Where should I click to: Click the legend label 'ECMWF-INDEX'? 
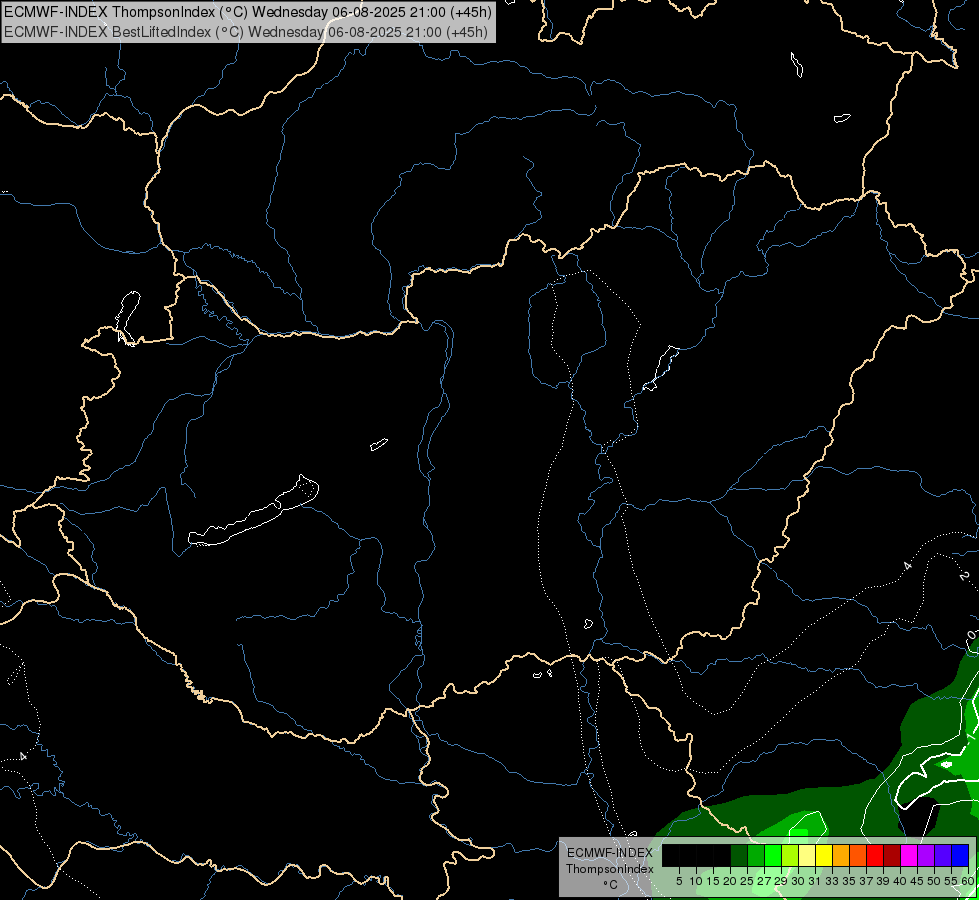tap(610, 853)
